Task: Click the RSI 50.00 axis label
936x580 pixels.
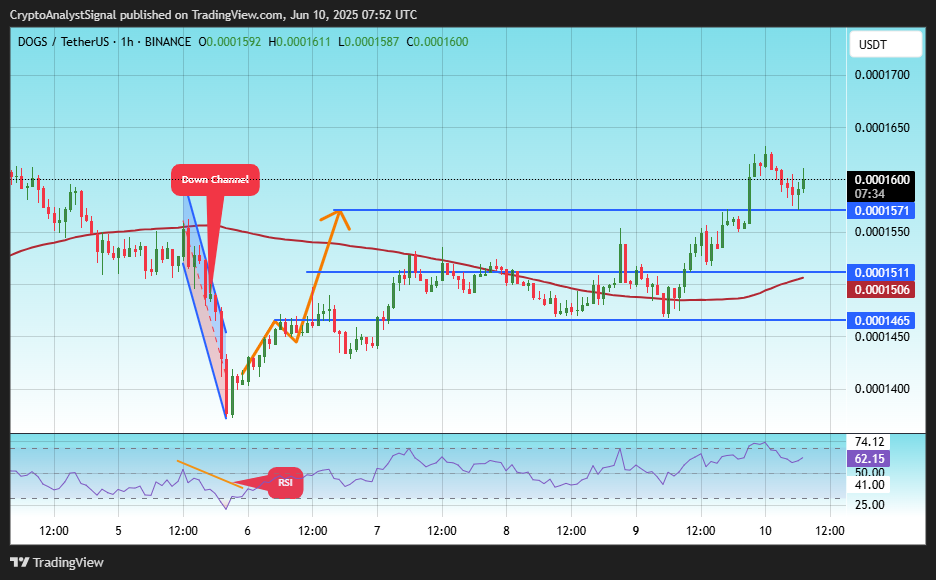Action: pos(869,472)
